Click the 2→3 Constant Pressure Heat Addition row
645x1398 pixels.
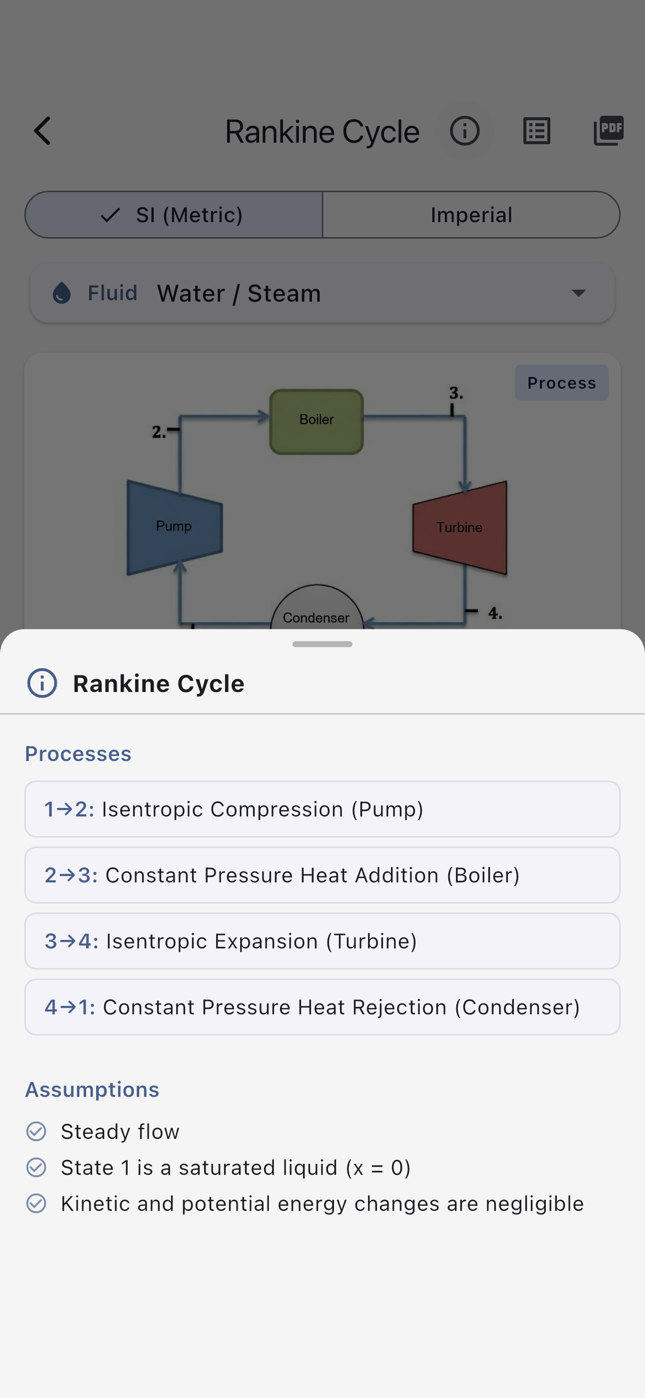[322, 875]
